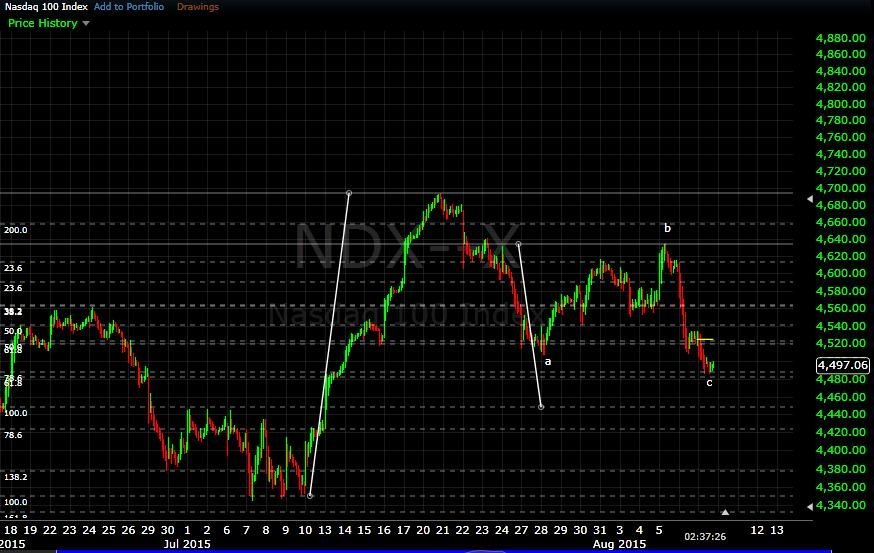Click the upward triangle marker above date axis
The width and height of the screenshot is (874, 553).
[x=726, y=513]
